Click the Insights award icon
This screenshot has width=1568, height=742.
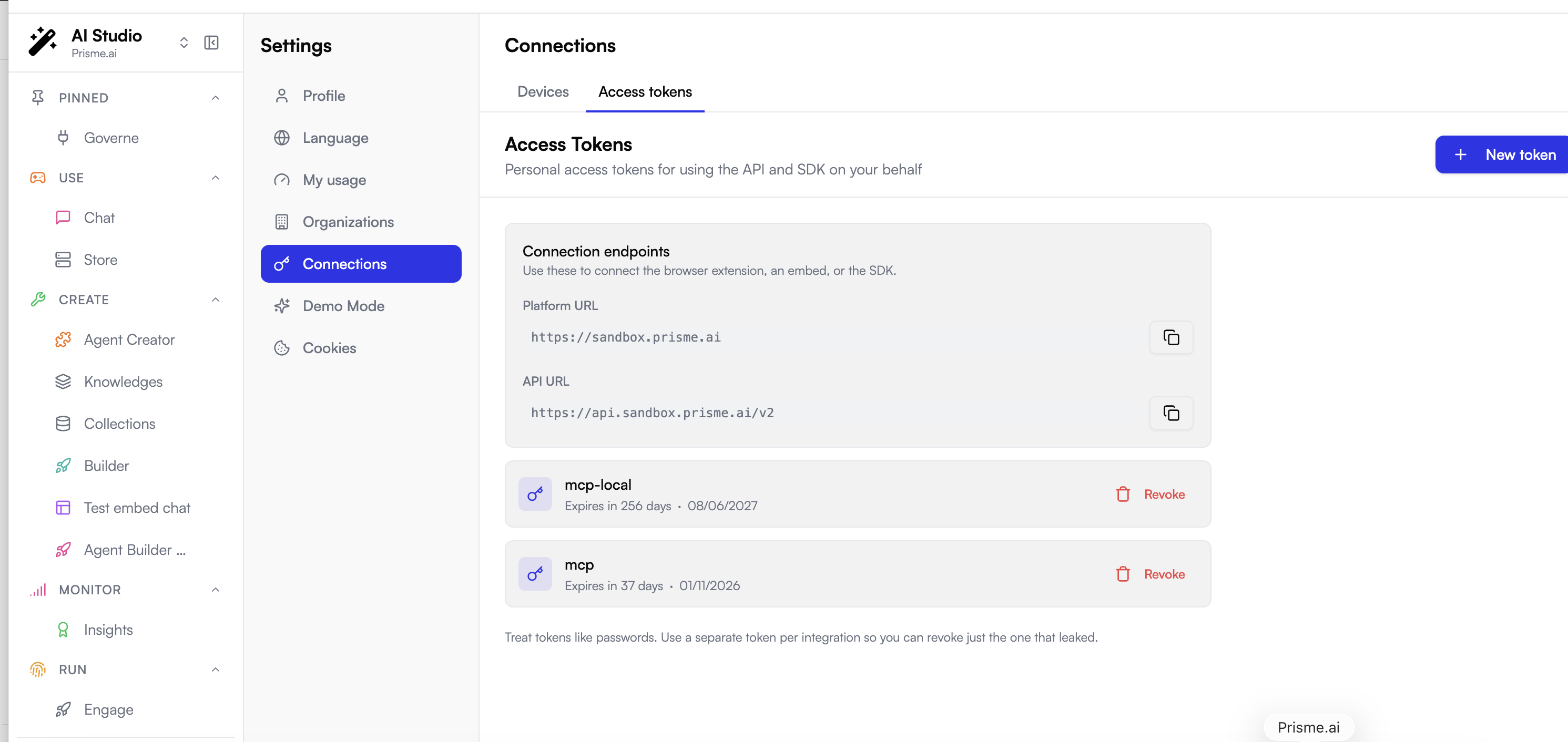(x=63, y=630)
